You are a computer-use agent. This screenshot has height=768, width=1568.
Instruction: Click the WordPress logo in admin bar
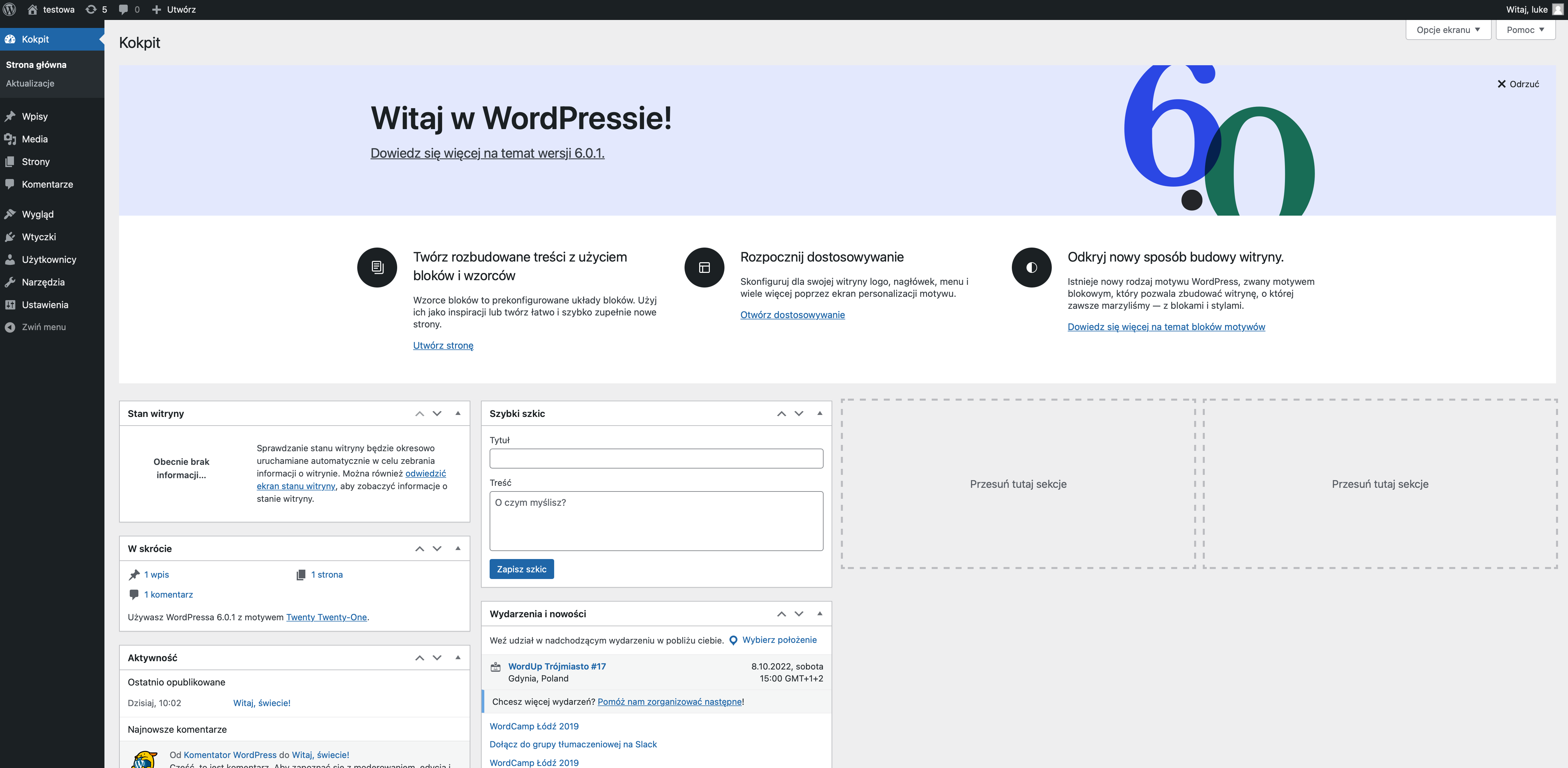[10, 10]
